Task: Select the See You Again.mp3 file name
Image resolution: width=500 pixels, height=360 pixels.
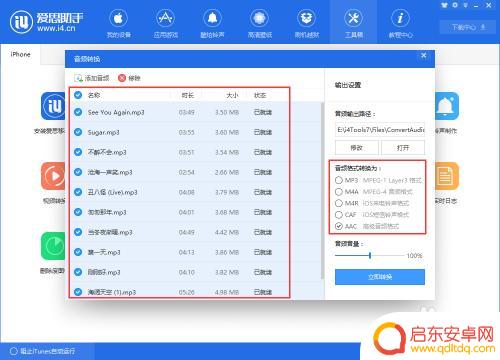Action: click(116, 112)
